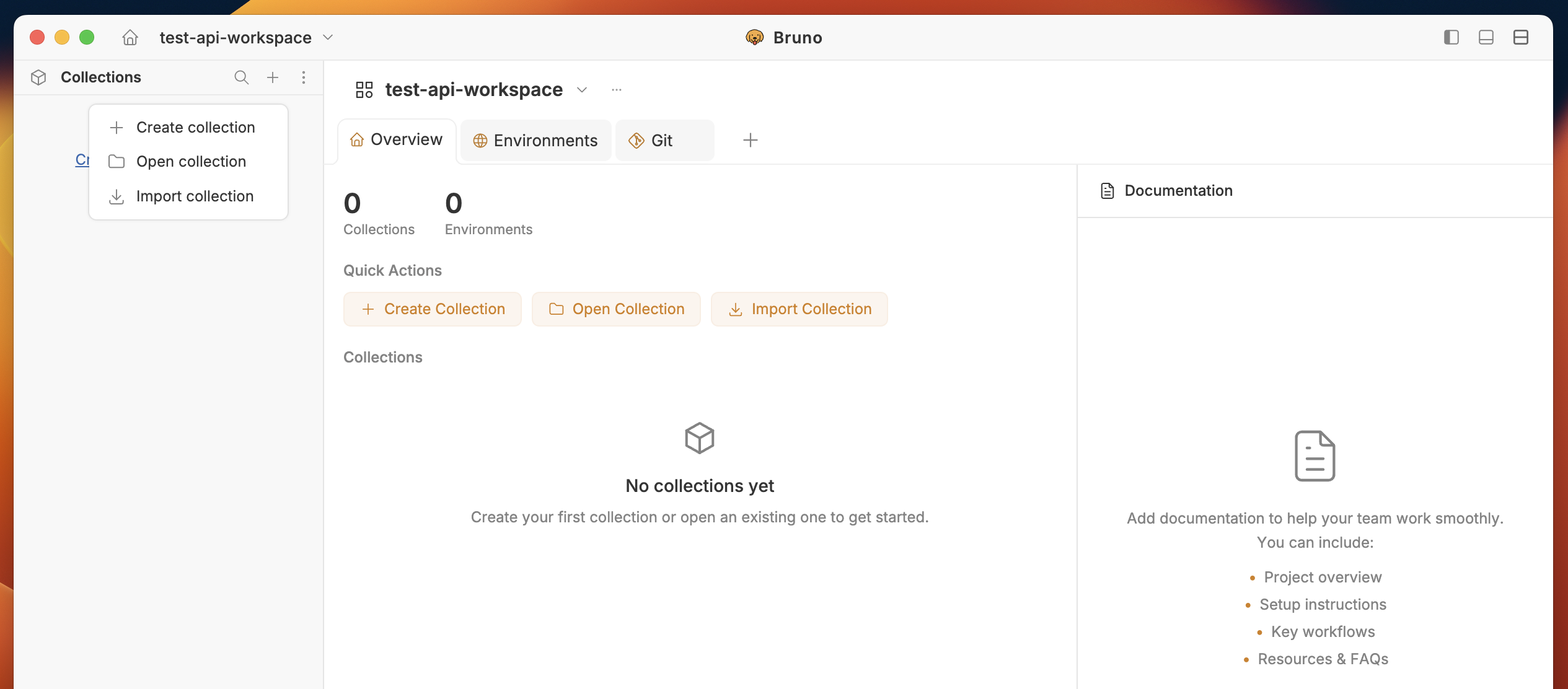Image resolution: width=1568 pixels, height=689 pixels.
Task: Click the Documentation page icon
Action: (1108, 190)
